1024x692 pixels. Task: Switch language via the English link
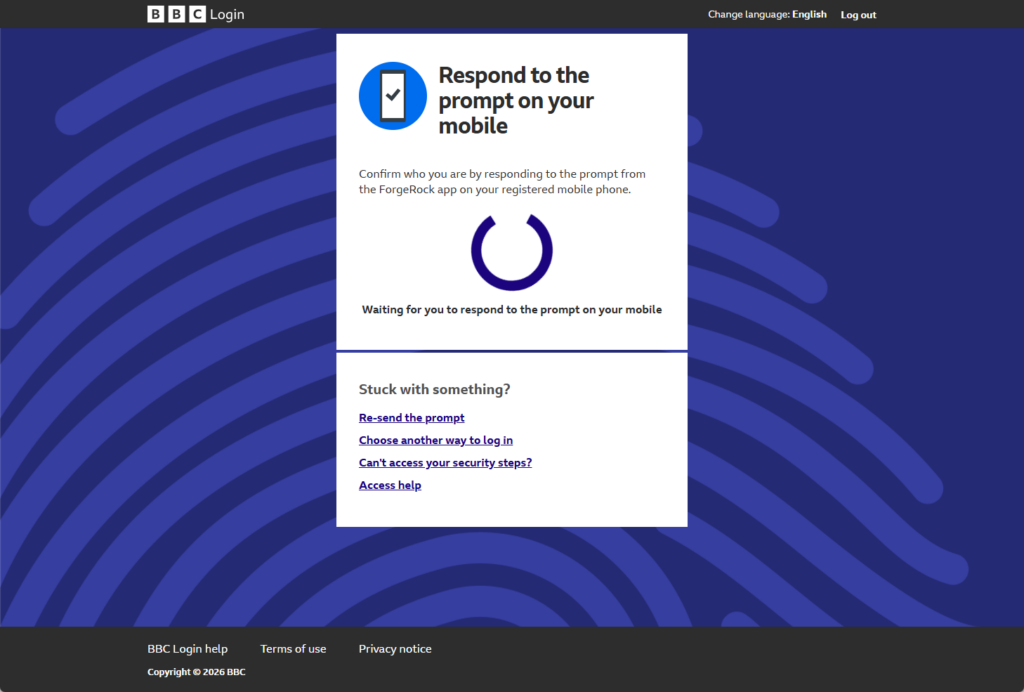coord(809,15)
